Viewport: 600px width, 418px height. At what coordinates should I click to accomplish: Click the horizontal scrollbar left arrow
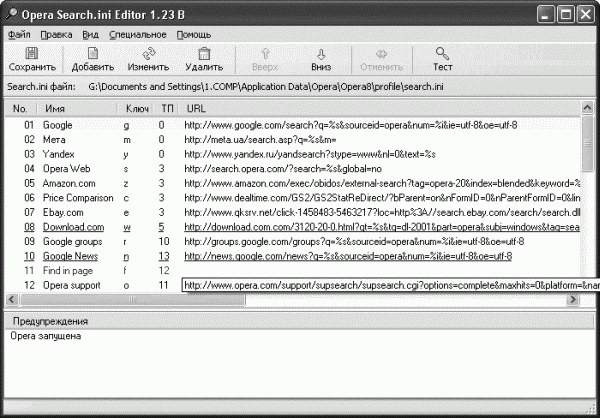(x=12, y=299)
